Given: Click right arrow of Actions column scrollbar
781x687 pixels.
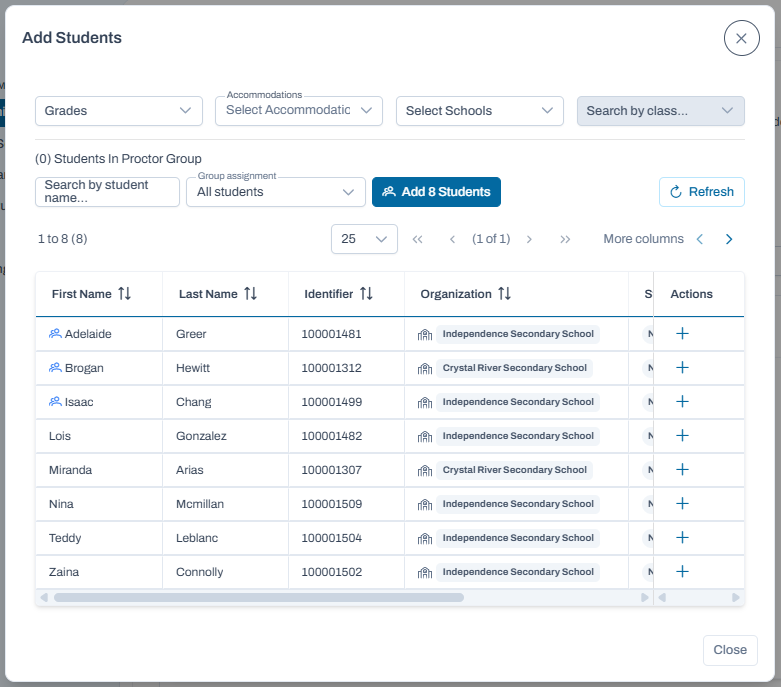Looking at the screenshot, I should click(736, 597).
